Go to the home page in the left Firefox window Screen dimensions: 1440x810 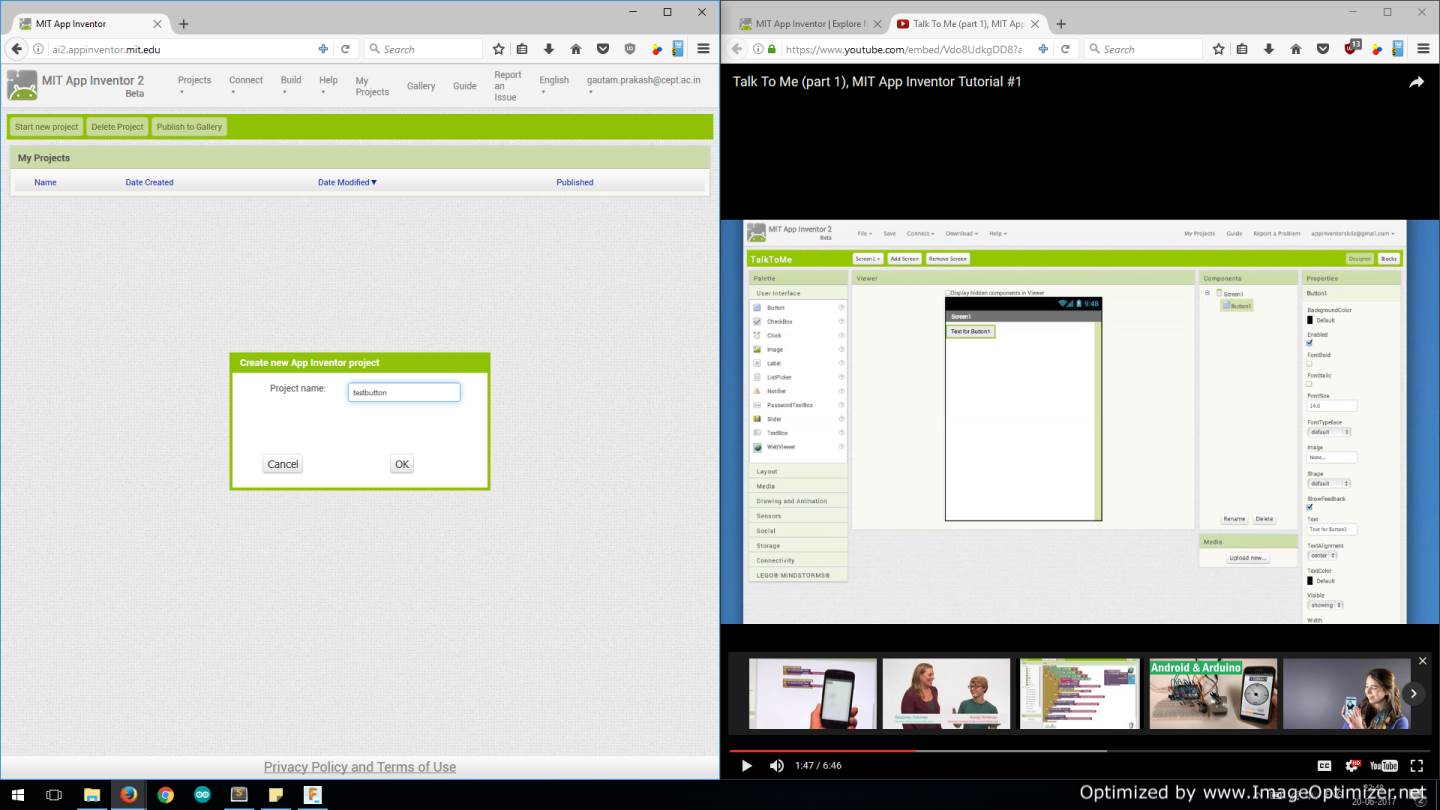point(576,49)
